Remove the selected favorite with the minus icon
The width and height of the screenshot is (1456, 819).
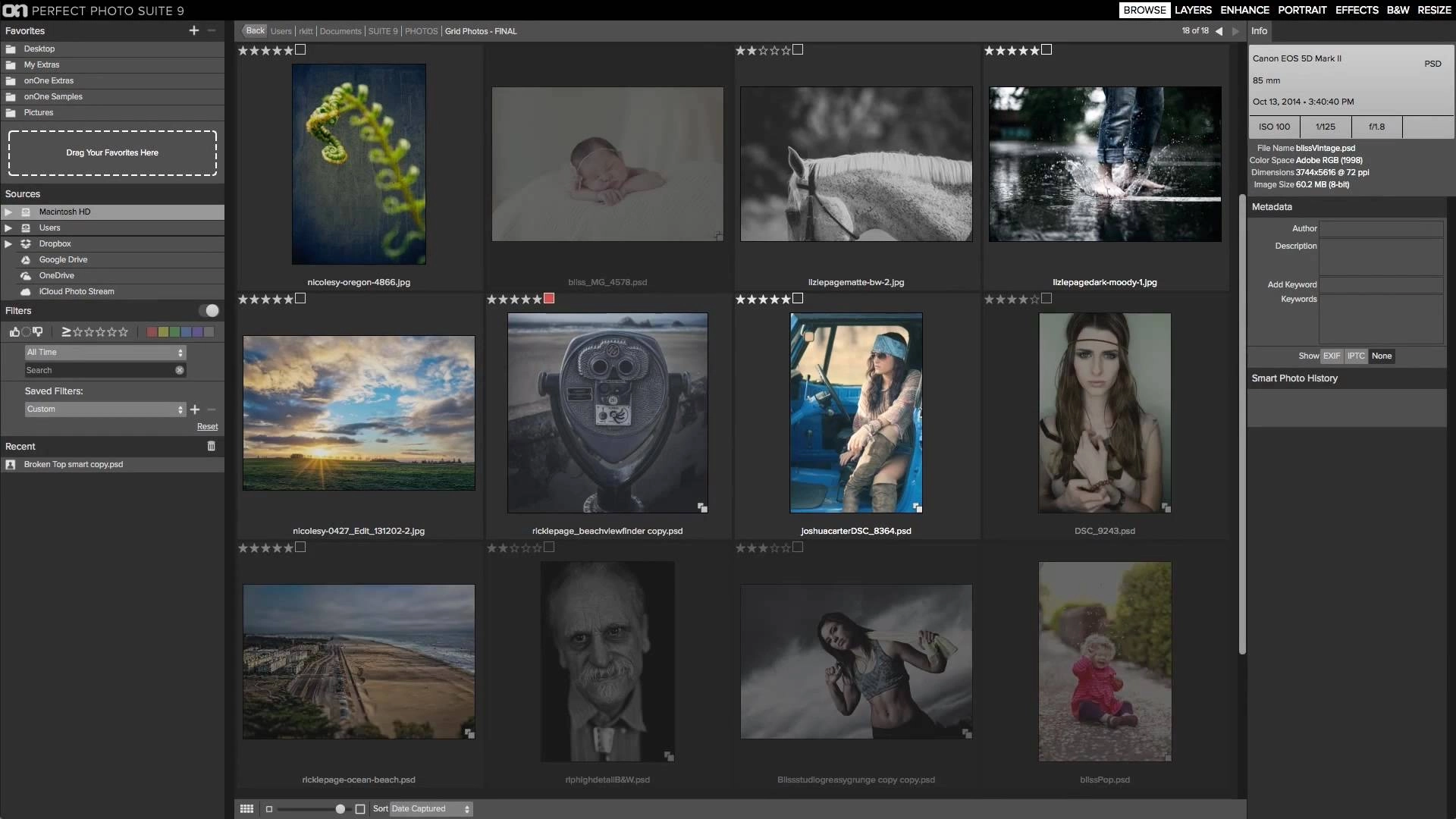pos(212,30)
